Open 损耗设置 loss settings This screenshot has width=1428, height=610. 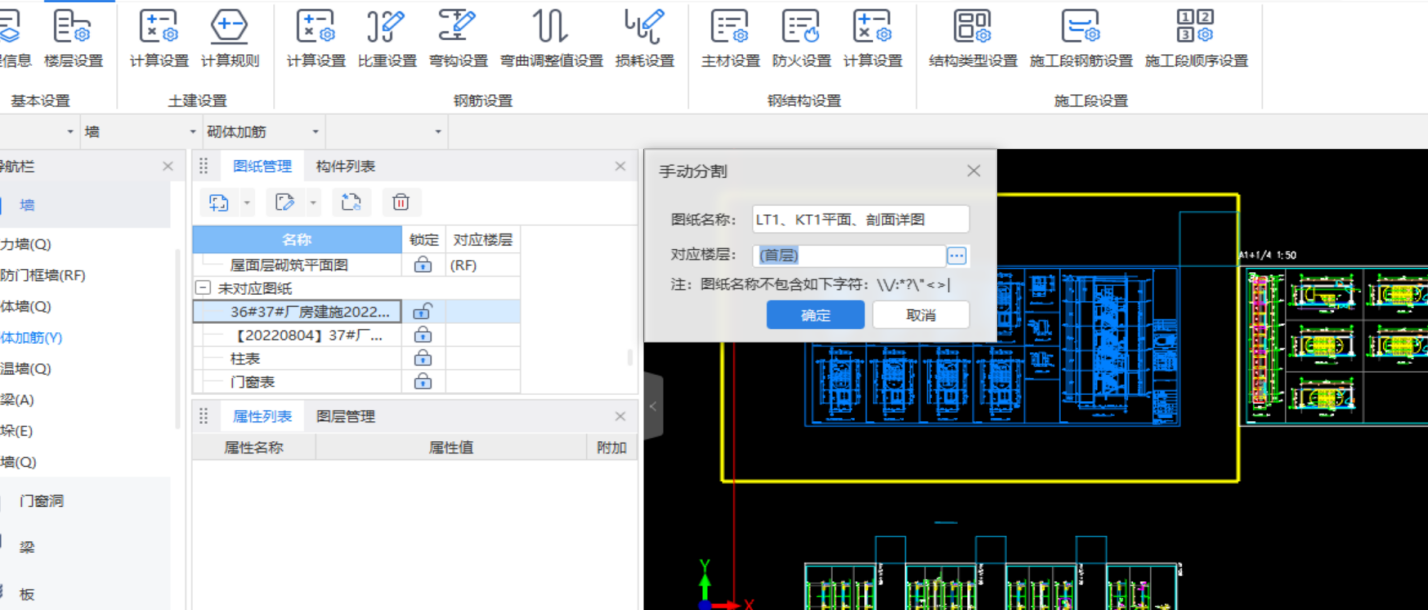(x=645, y=38)
